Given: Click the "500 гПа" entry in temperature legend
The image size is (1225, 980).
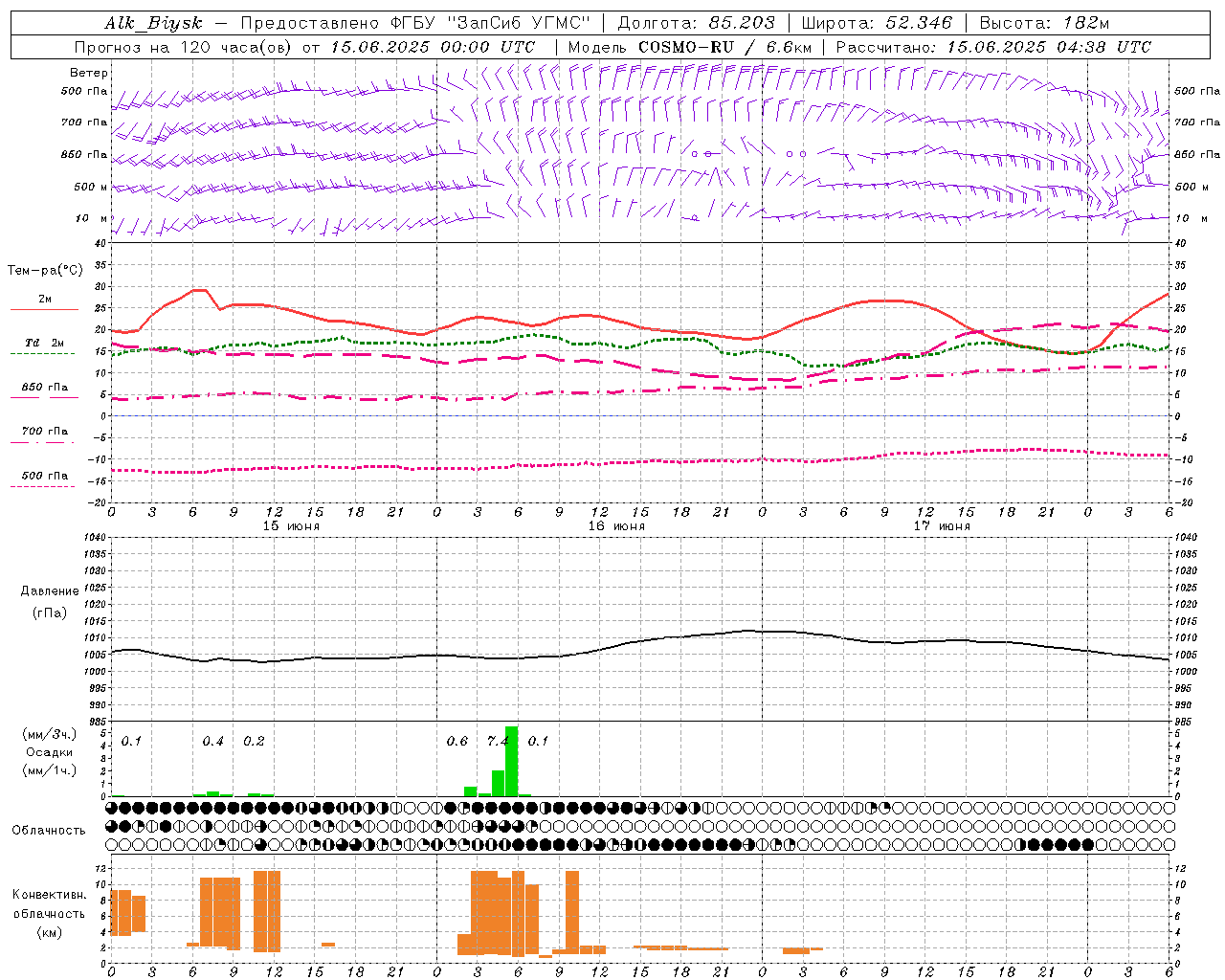Looking at the screenshot, I should [45, 476].
